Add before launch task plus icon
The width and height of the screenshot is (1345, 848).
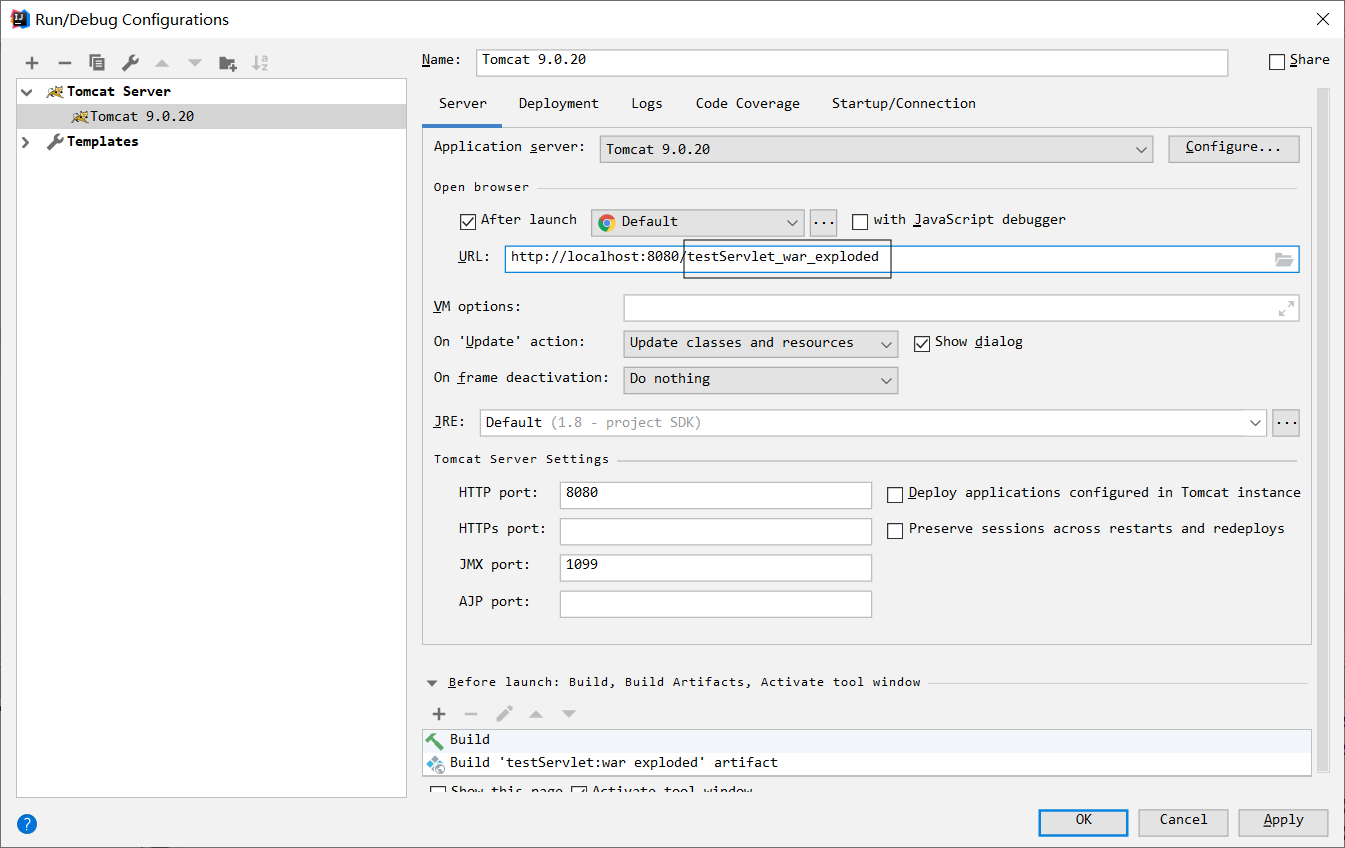[439, 714]
